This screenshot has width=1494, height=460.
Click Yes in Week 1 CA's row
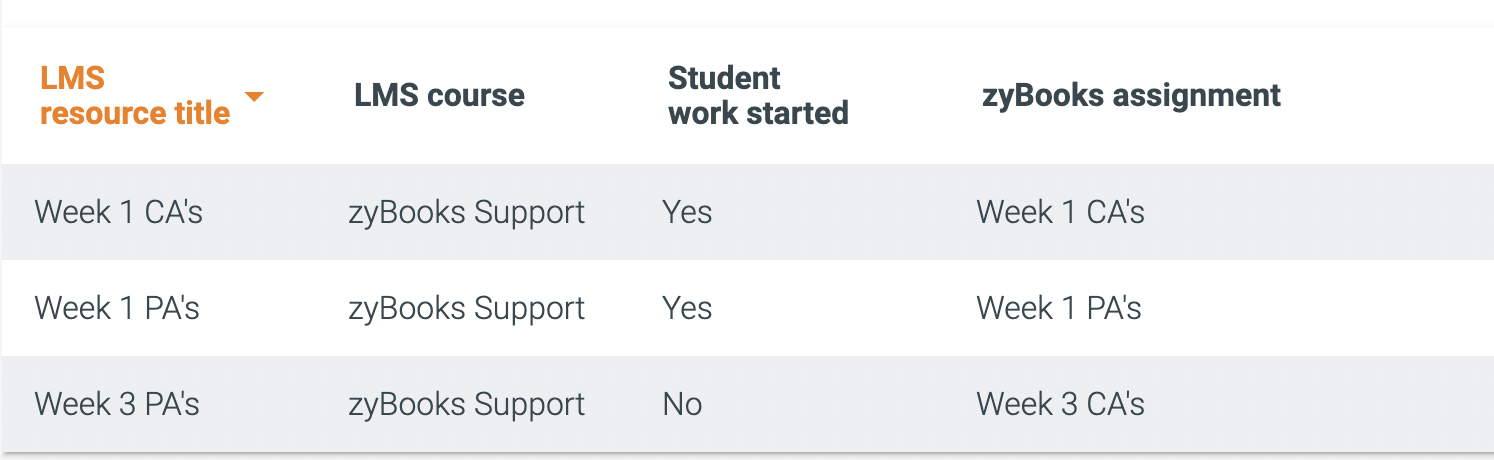(687, 212)
